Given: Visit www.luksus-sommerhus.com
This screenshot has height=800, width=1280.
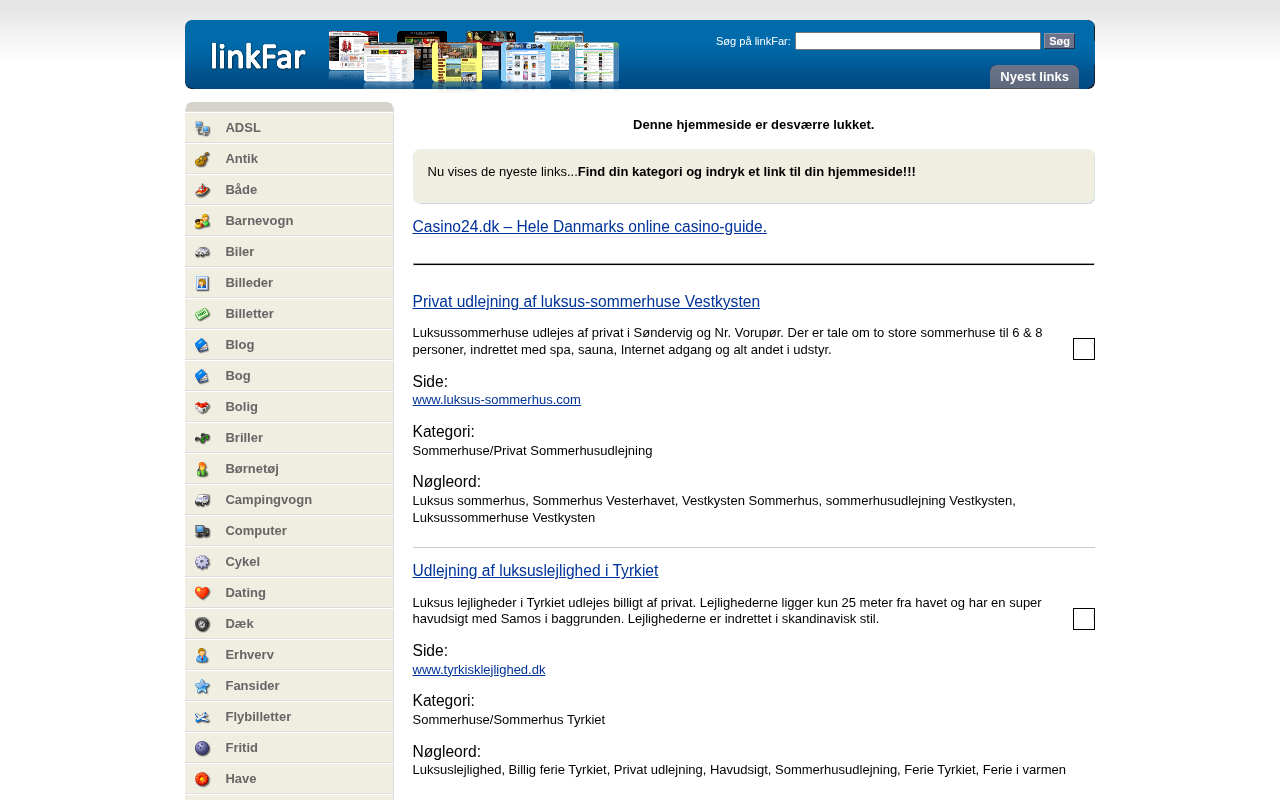Looking at the screenshot, I should click(496, 400).
